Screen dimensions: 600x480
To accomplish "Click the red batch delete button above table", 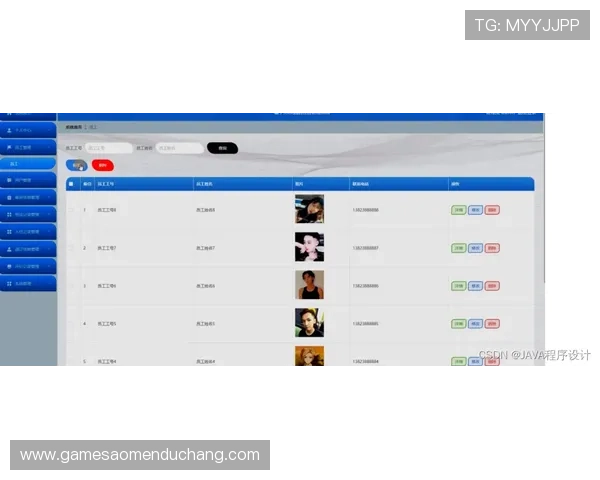I will pos(102,165).
